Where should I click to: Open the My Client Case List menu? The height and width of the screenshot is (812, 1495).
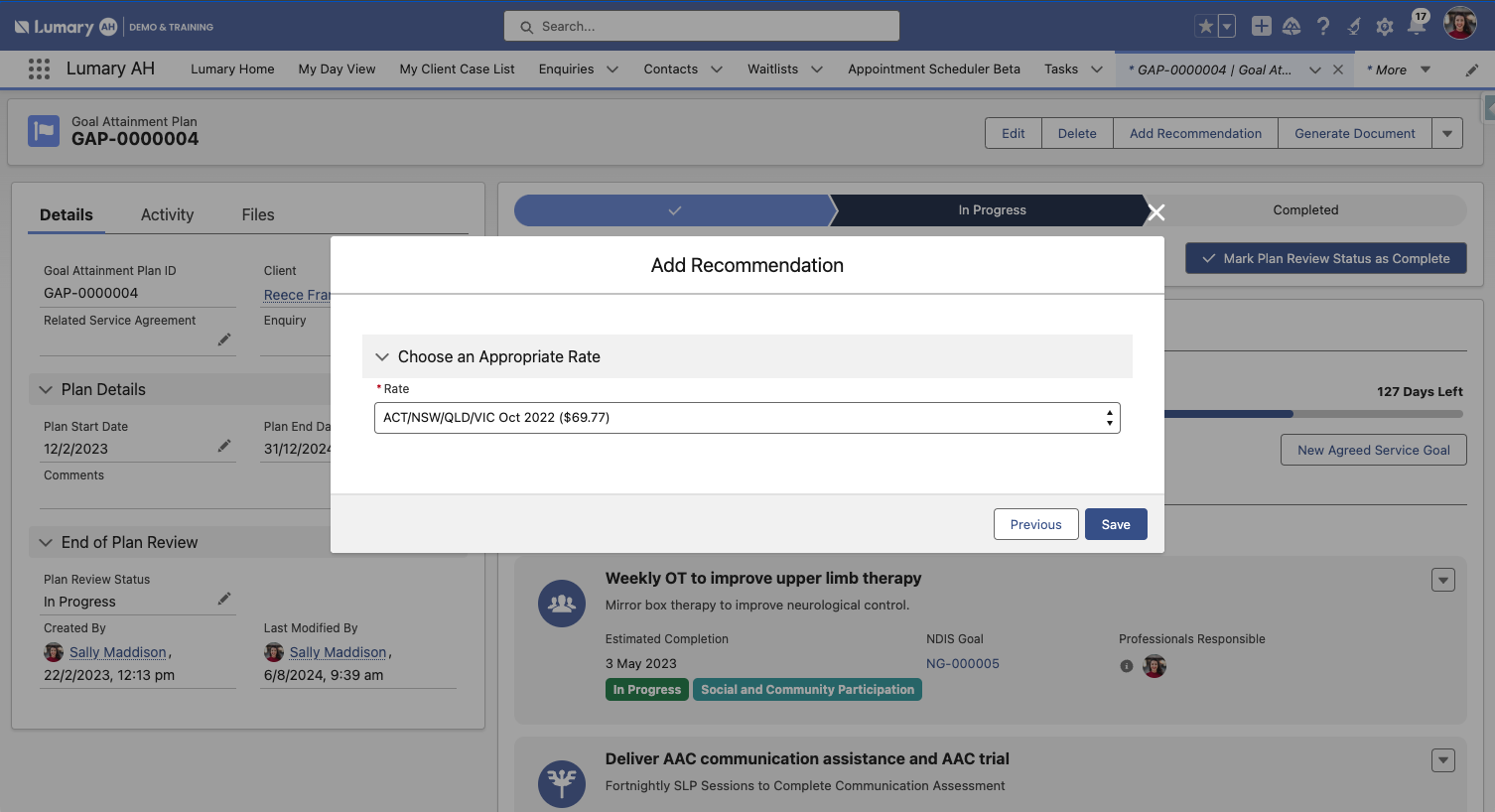pos(457,68)
